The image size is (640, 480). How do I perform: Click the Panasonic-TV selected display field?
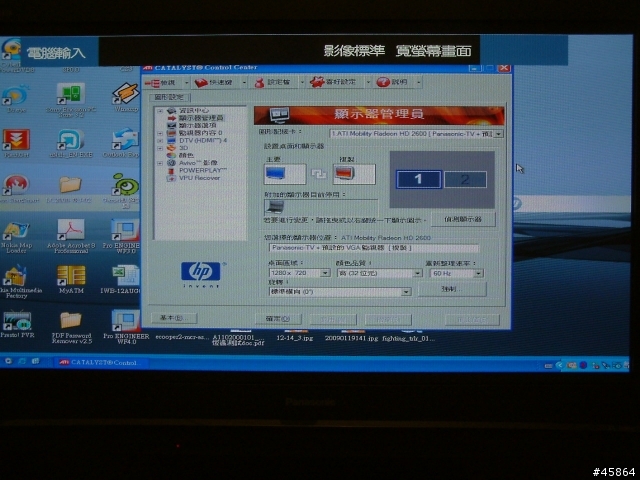pyautogui.click(x=373, y=248)
